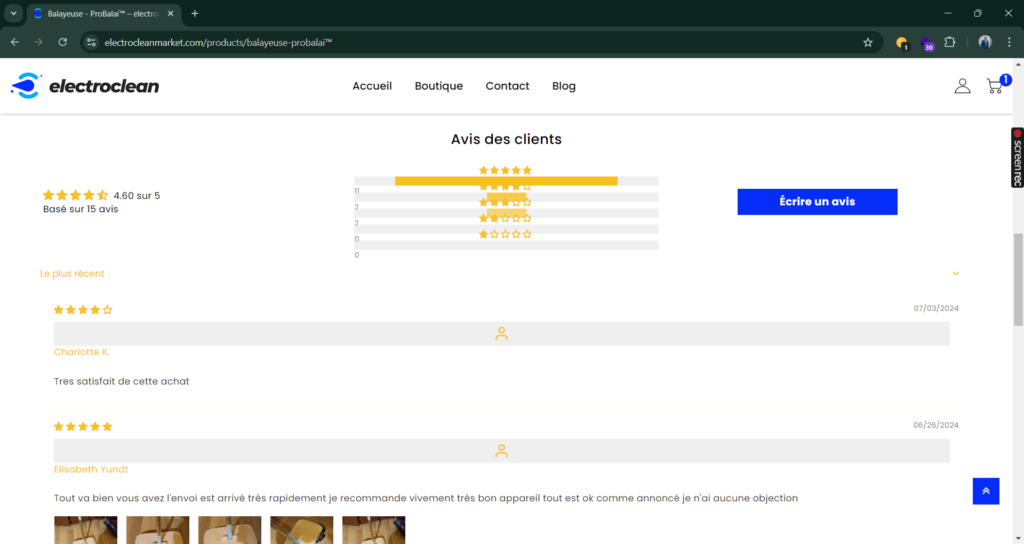Open the Chrome three-dot menu
The height and width of the screenshot is (544, 1024).
point(1009,42)
